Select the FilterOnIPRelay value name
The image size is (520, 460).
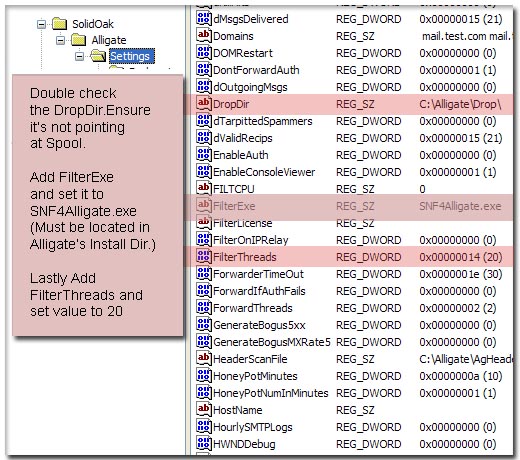tap(250, 240)
